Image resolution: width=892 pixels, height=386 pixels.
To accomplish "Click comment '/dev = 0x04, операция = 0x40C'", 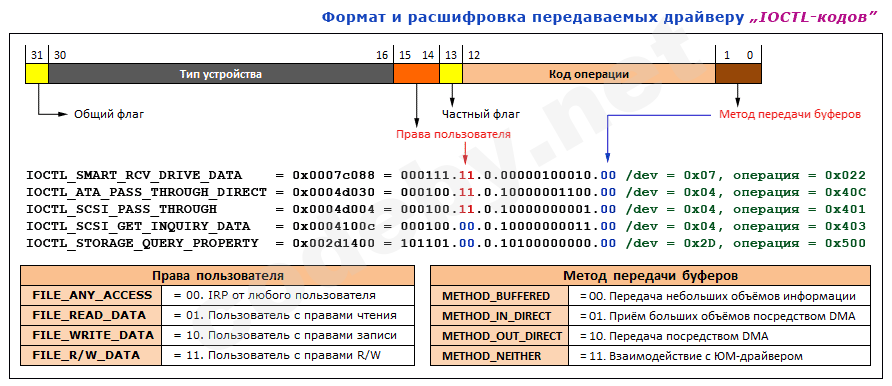I will point(746,192).
